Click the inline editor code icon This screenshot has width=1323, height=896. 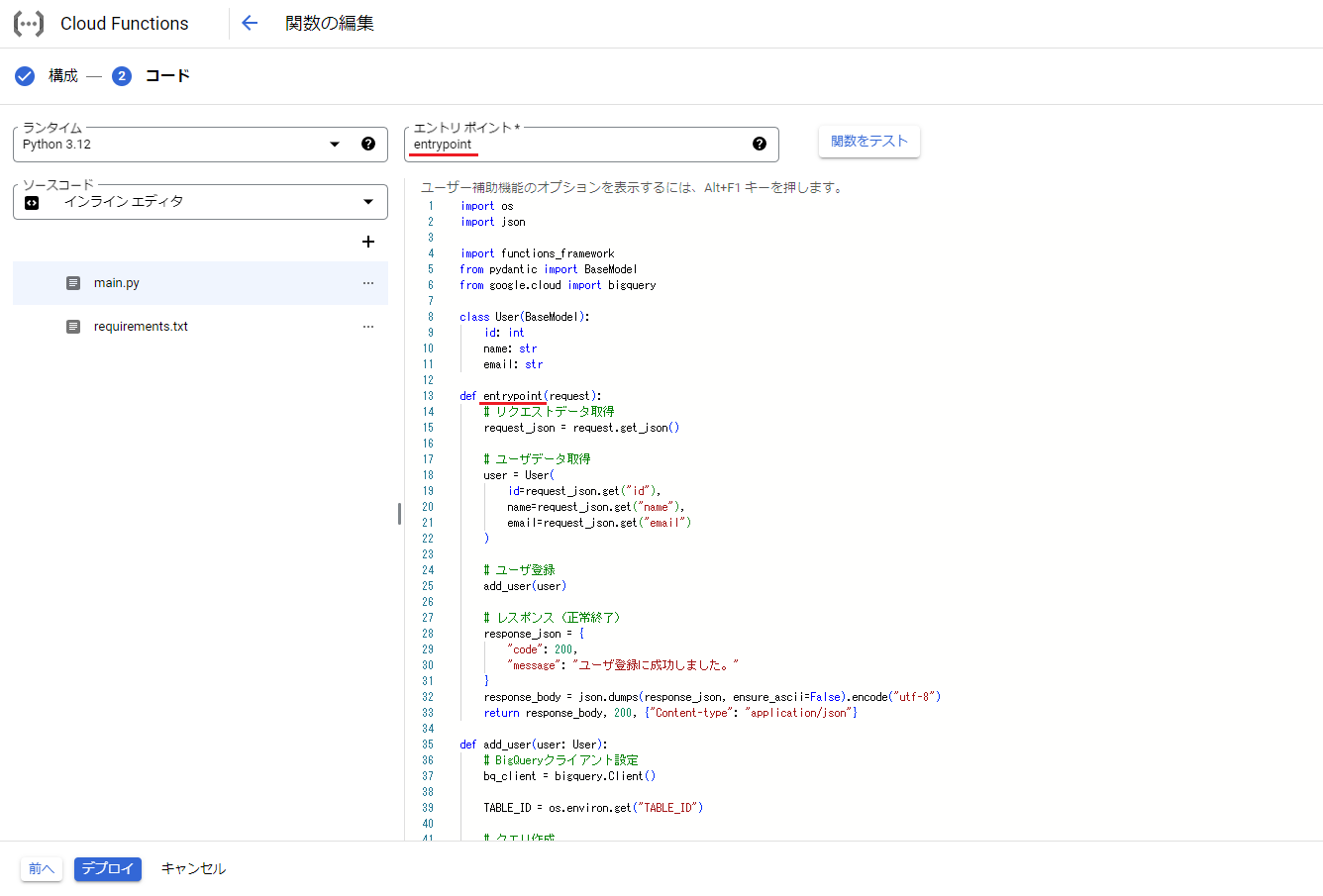coord(32,202)
